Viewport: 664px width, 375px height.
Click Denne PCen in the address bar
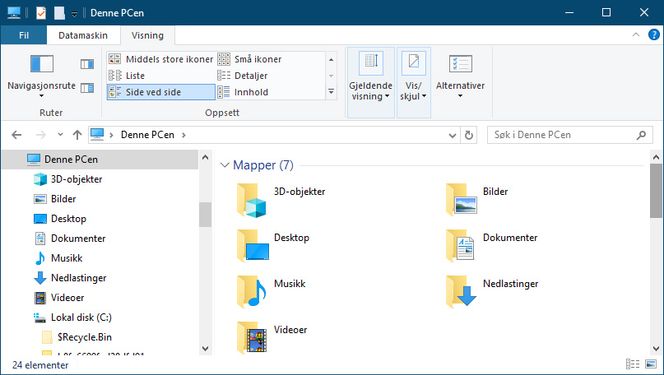(147, 135)
